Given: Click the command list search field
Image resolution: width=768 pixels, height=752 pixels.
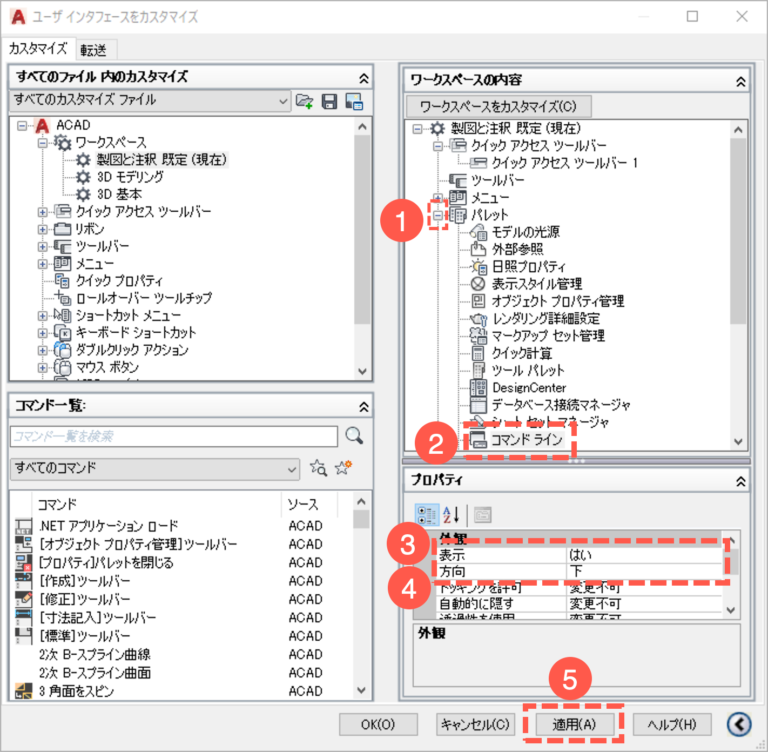Looking at the screenshot, I should coord(174,436).
